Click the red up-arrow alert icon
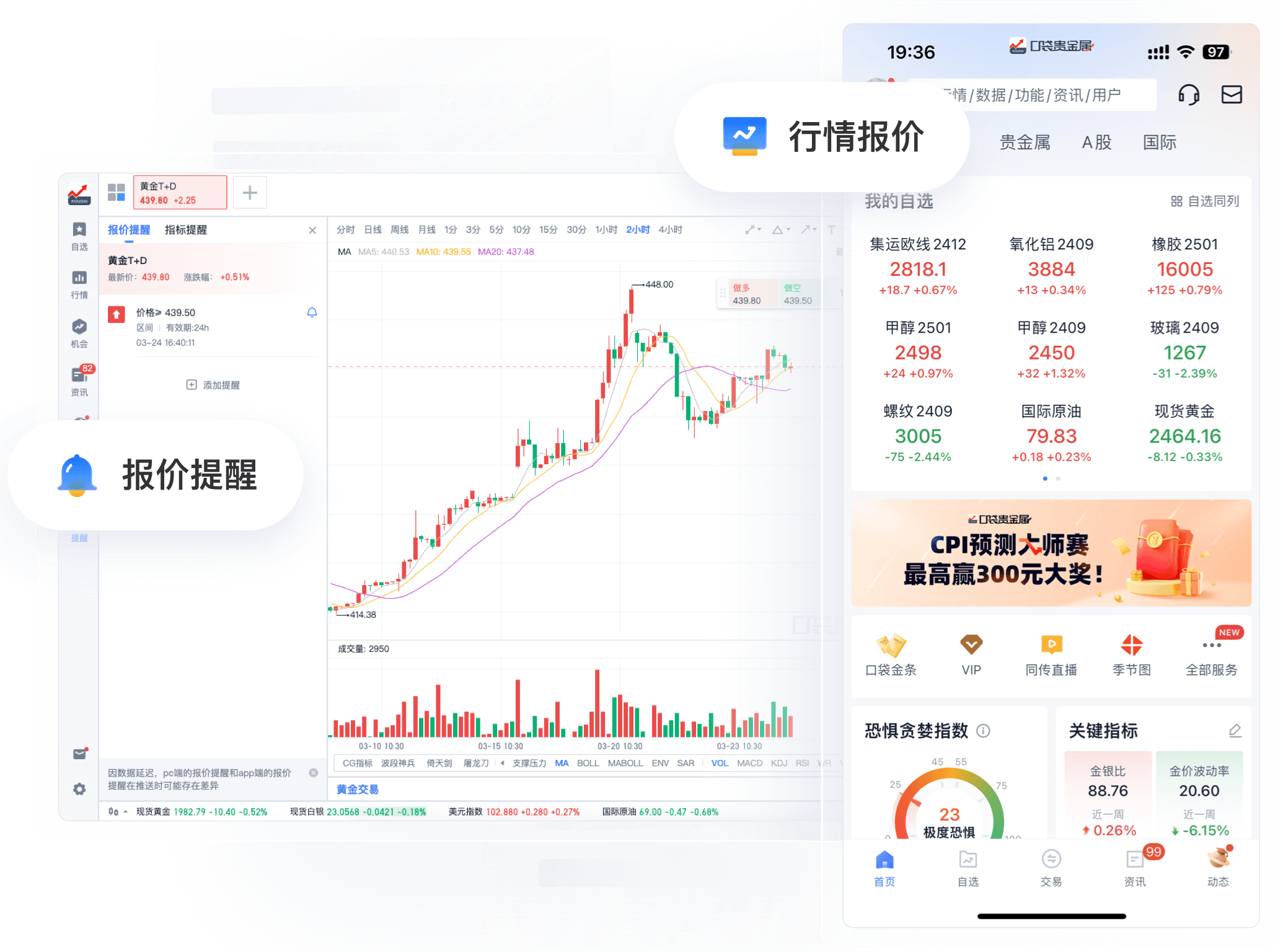Screen dimensions: 1283x952 pyautogui.click(x=117, y=314)
